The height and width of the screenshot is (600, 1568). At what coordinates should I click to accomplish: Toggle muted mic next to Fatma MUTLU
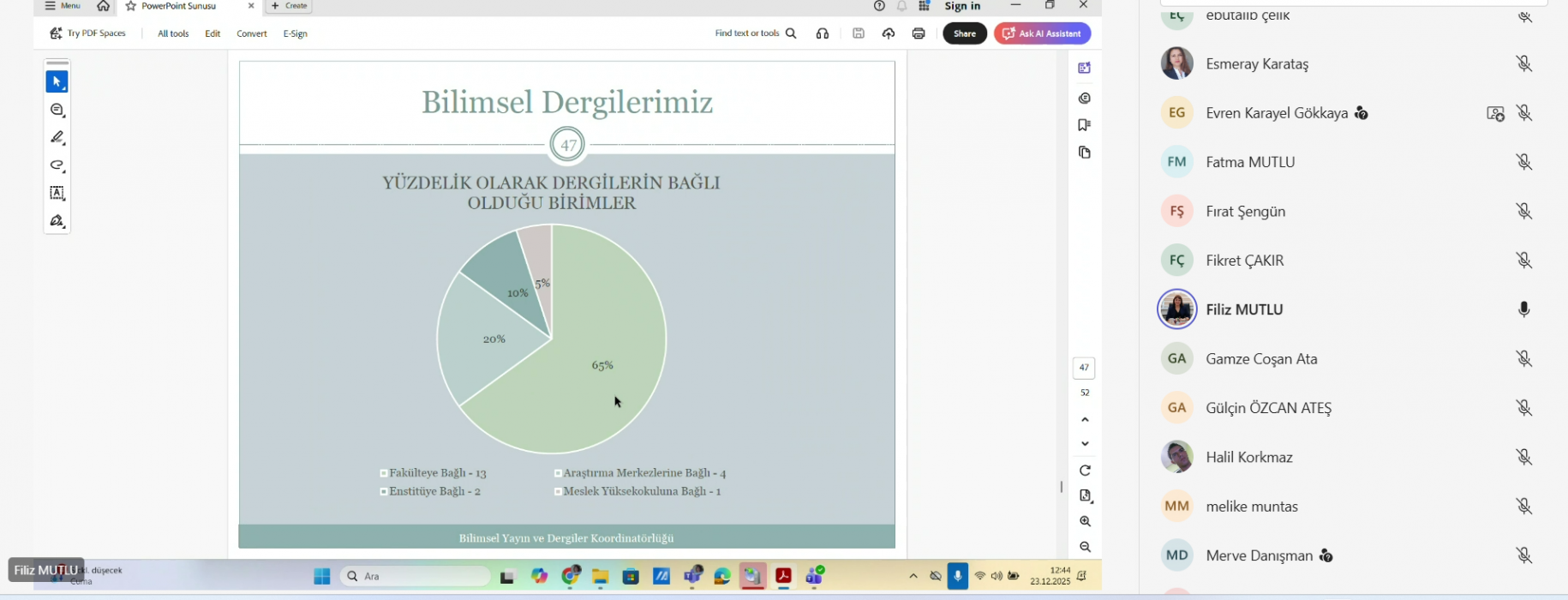(x=1523, y=162)
